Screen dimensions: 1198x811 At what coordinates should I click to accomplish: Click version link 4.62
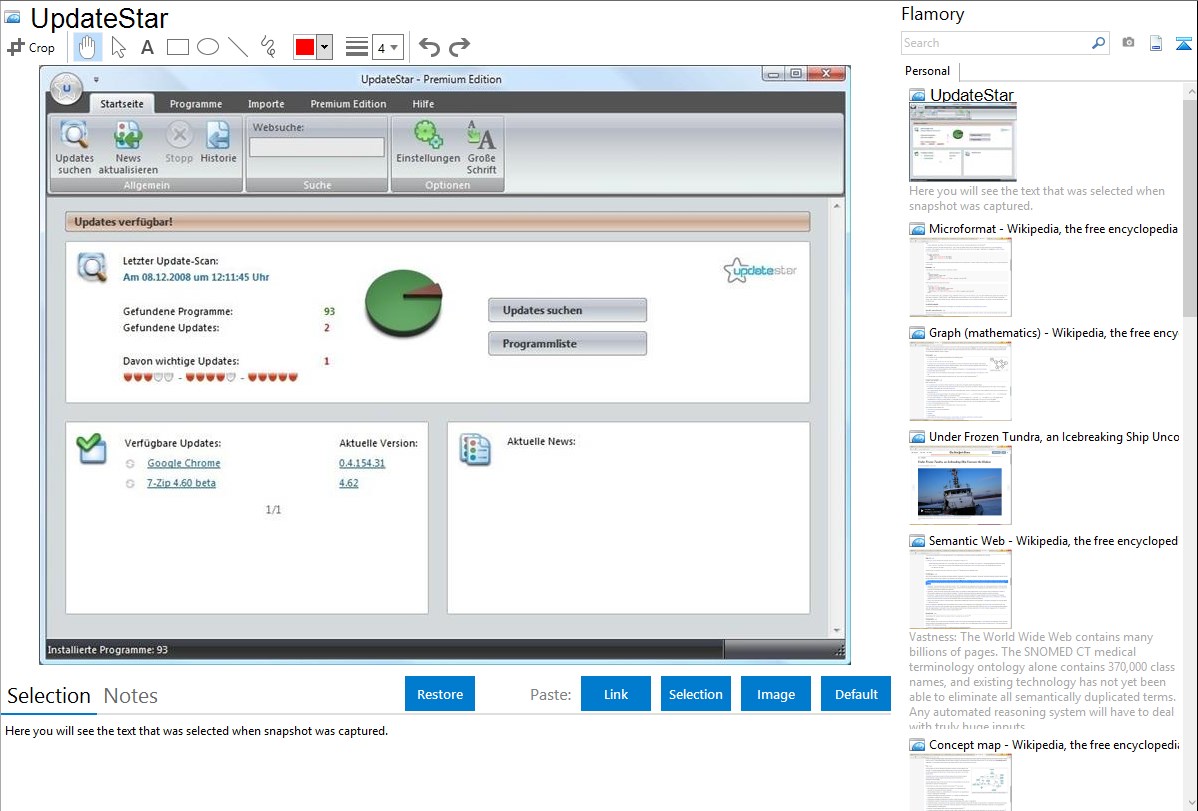(x=348, y=483)
